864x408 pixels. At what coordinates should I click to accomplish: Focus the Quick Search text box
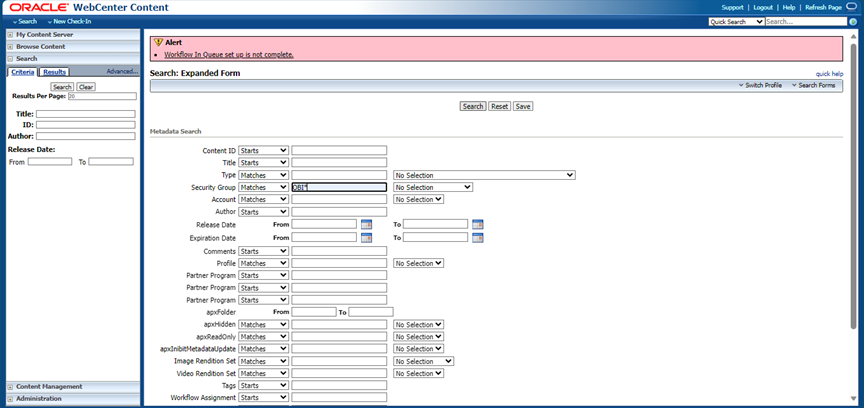click(806, 22)
